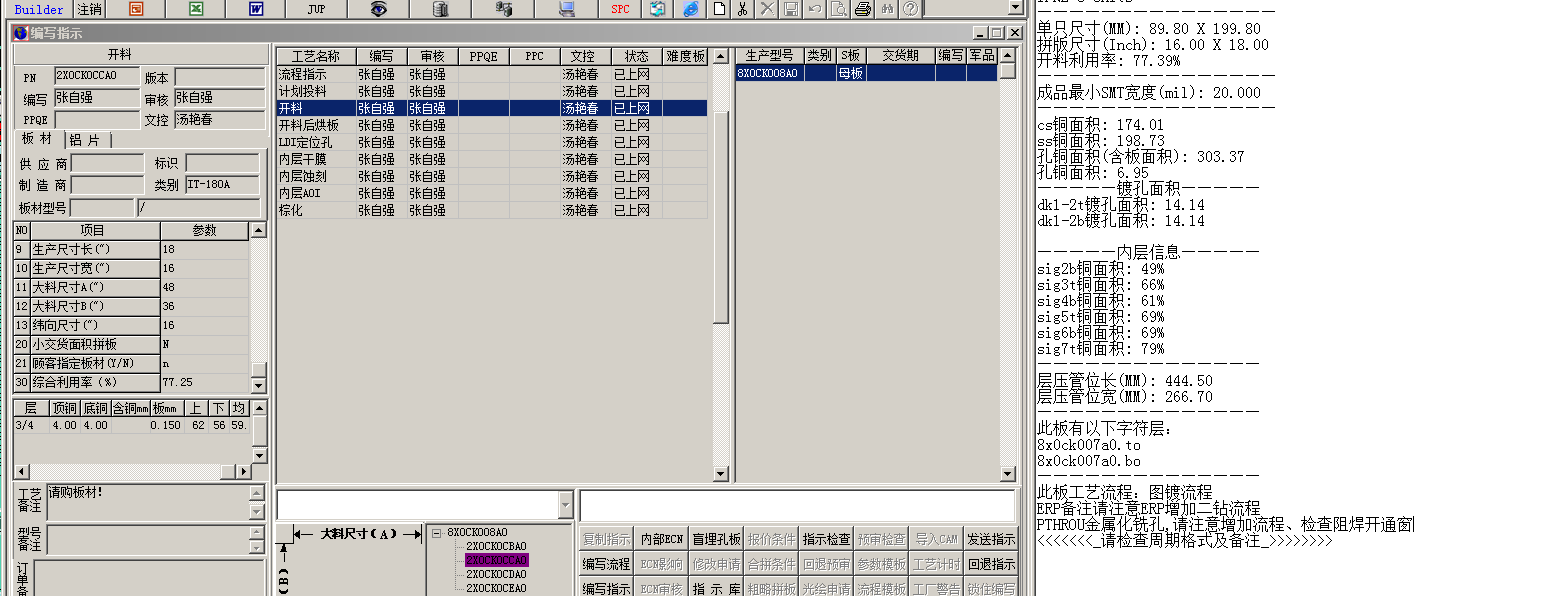Viewport: 1561px width, 596px height.
Task: Click the 类别 field showing IT-180A
Action: (222, 185)
